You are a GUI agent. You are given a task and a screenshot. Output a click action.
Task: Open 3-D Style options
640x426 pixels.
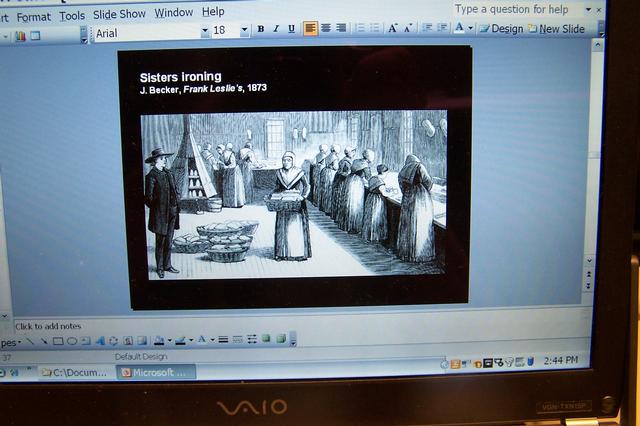pos(280,338)
